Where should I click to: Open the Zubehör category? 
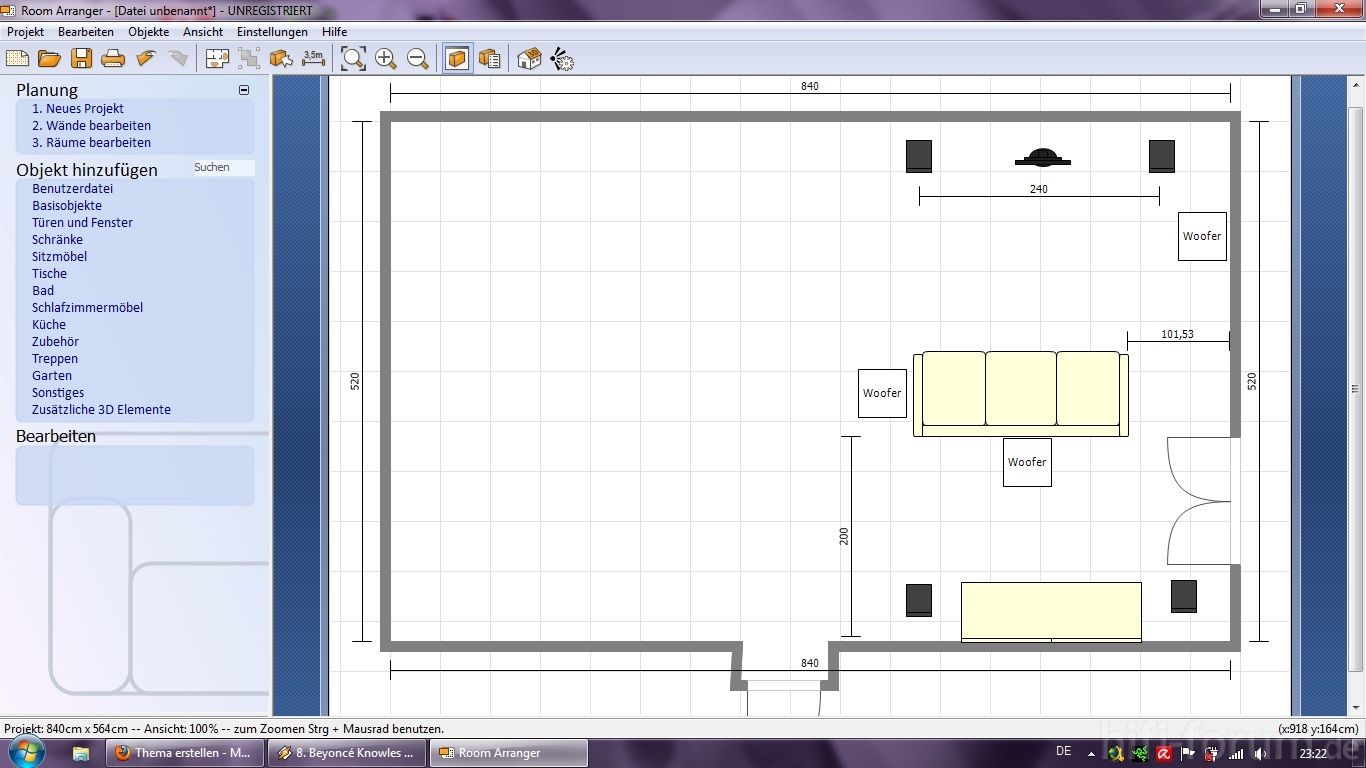click(x=55, y=342)
